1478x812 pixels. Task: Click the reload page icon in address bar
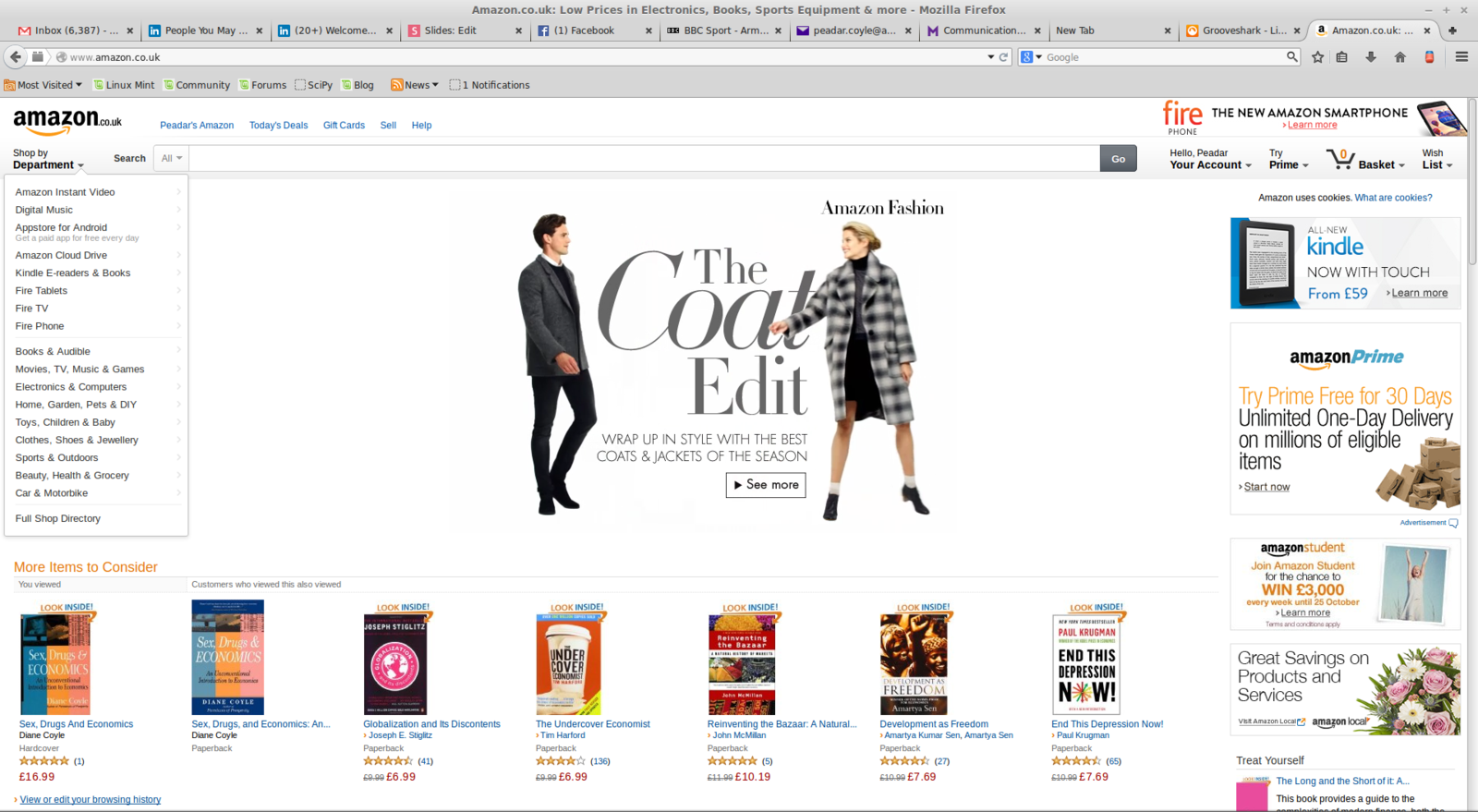click(x=1004, y=57)
